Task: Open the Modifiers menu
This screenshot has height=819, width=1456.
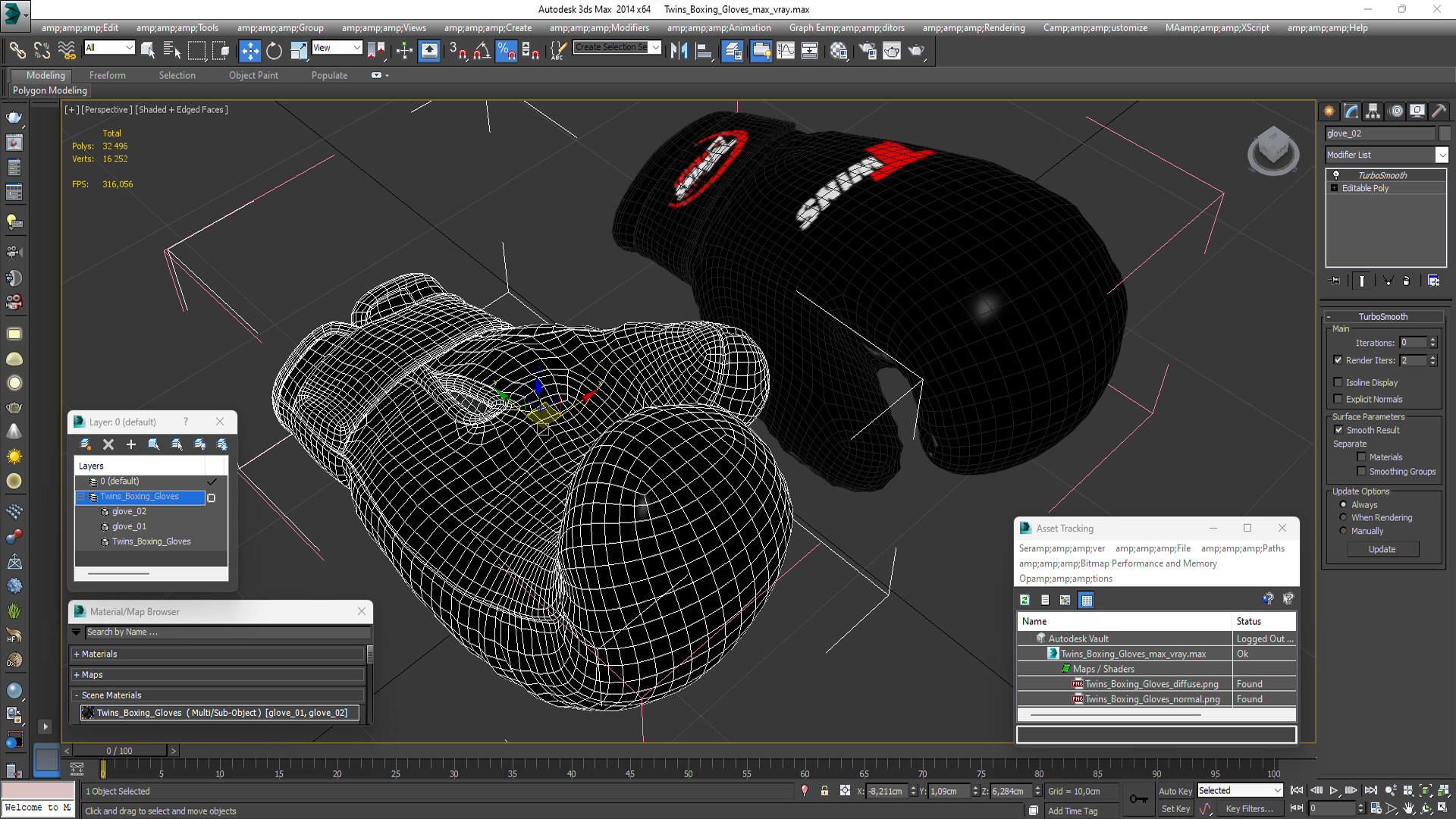Action: coord(599,28)
